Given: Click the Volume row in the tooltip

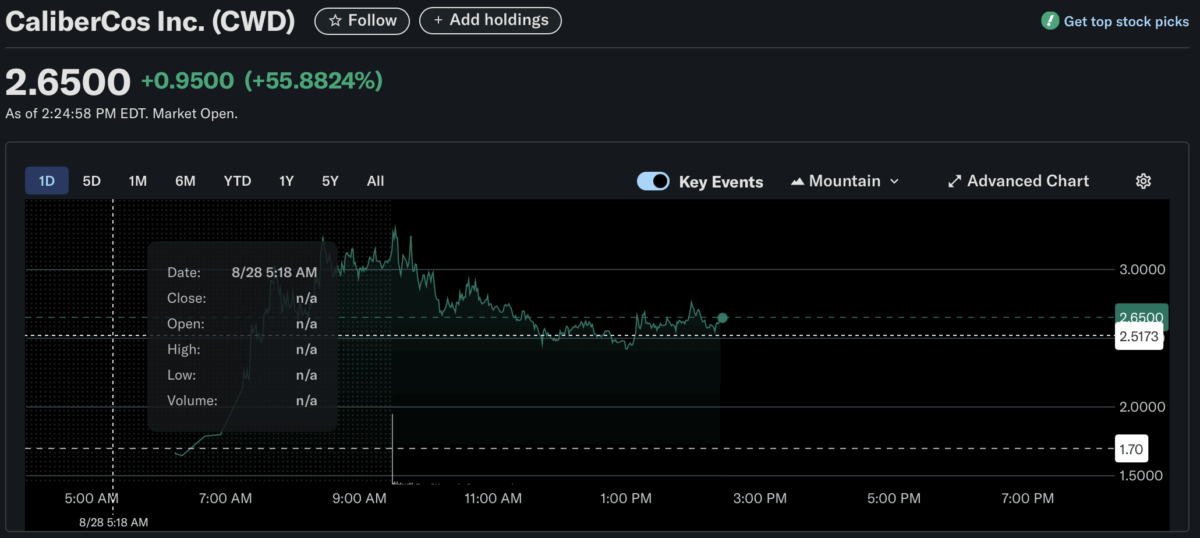Looking at the screenshot, I should (x=242, y=401).
